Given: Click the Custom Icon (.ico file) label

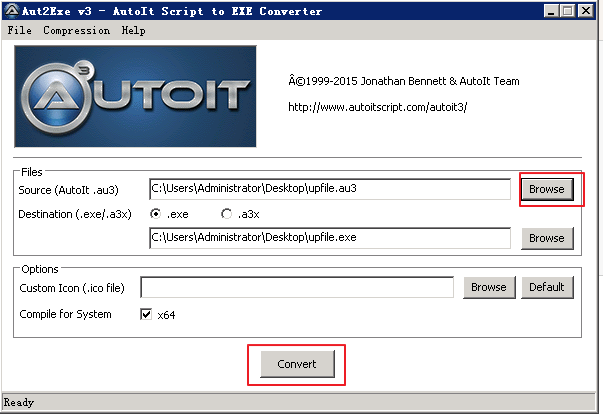Looking at the screenshot, I should point(72,288).
